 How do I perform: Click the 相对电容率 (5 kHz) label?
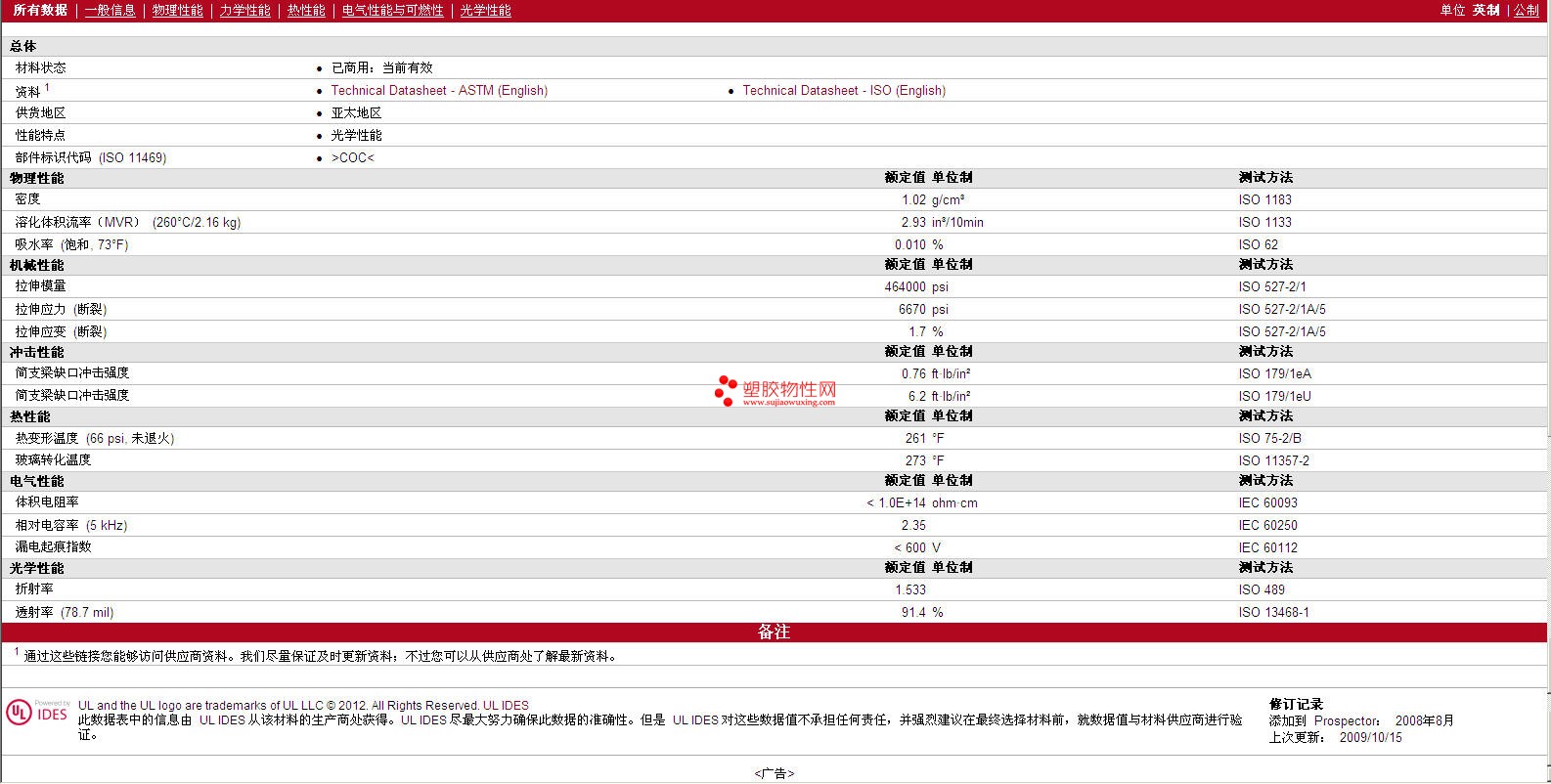coord(71,525)
